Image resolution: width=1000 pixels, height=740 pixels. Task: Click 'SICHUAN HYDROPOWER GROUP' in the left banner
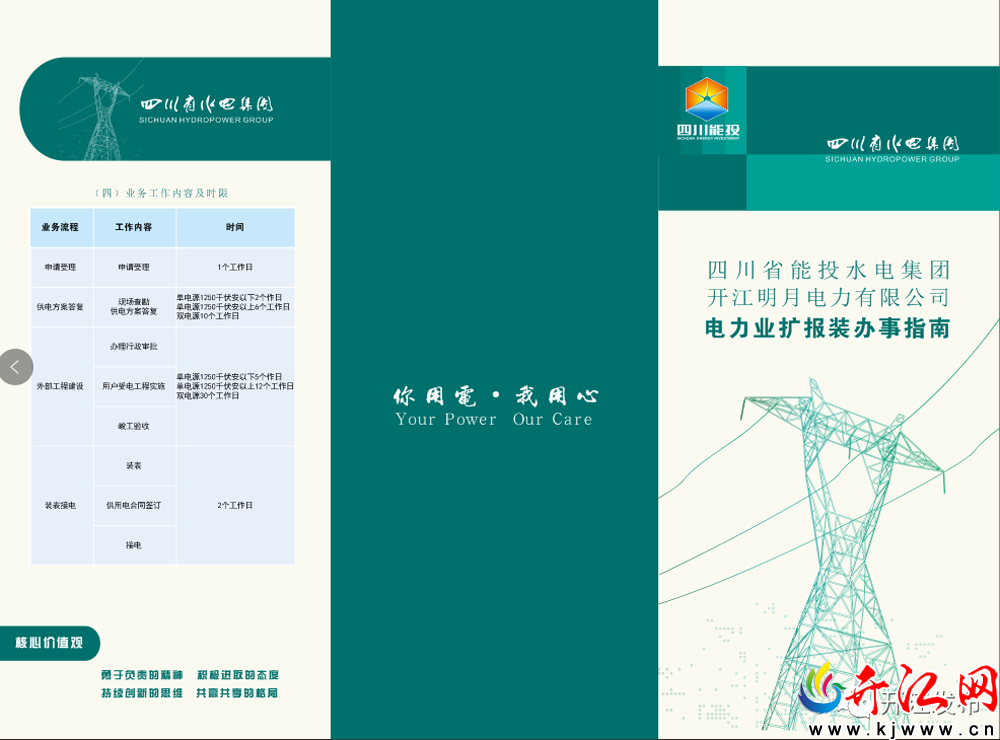206,120
